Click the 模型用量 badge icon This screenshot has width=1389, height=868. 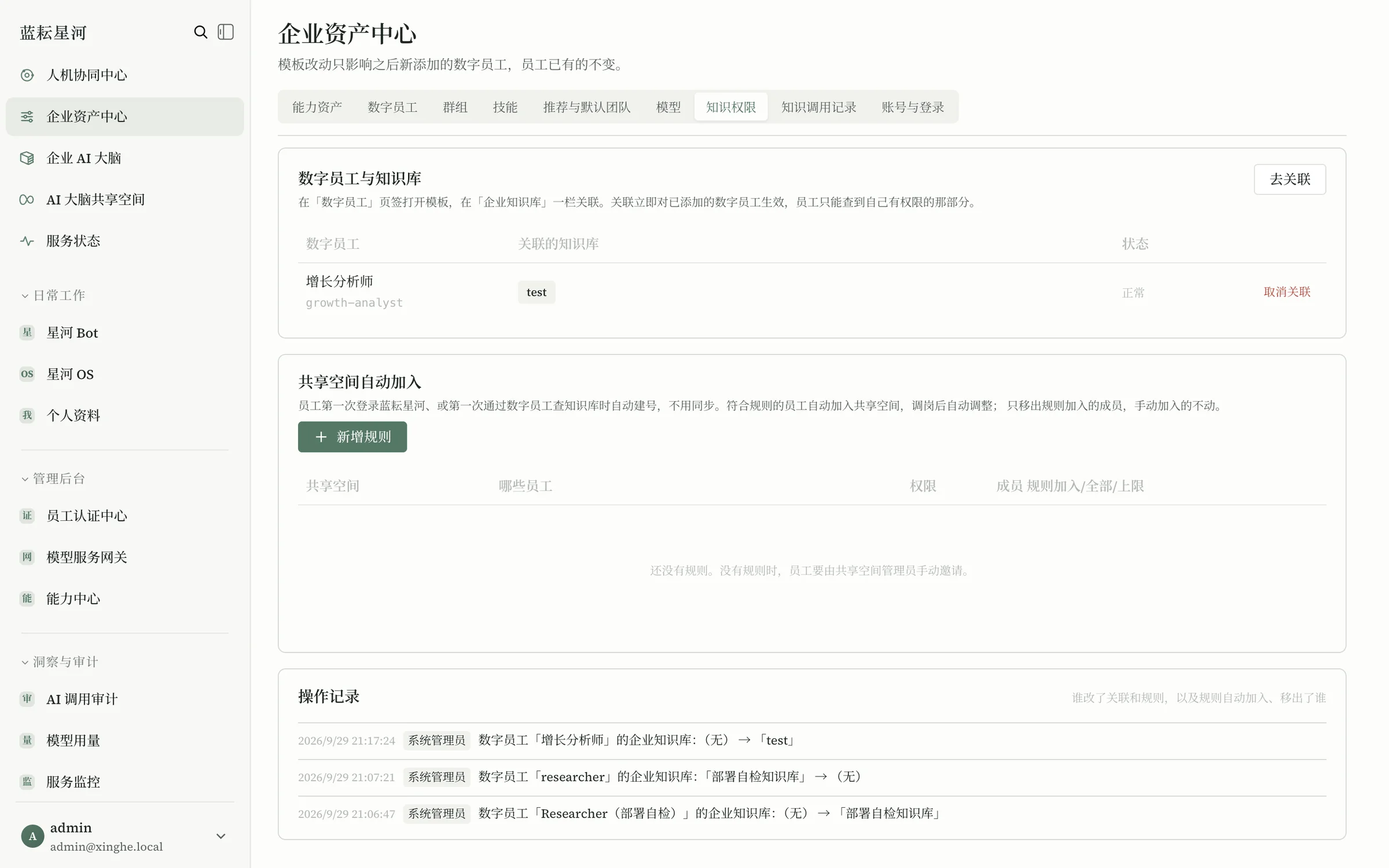(x=27, y=740)
